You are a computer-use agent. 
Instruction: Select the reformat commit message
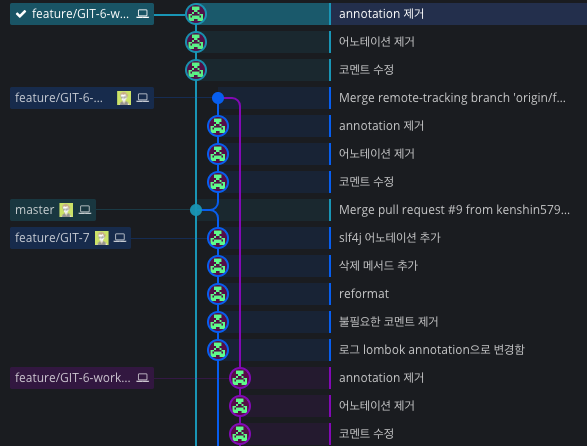click(x=364, y=294)
